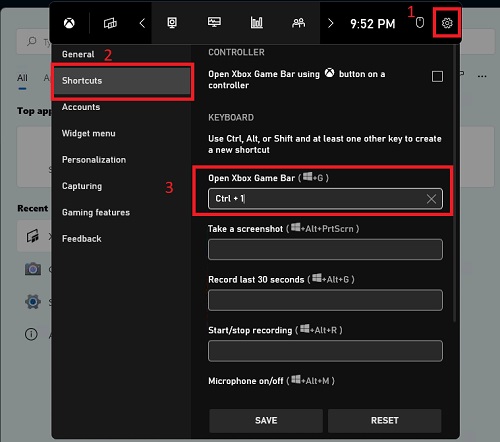Open the Capture widget icon
Screen dimensions: 500x442
point(172,23)
